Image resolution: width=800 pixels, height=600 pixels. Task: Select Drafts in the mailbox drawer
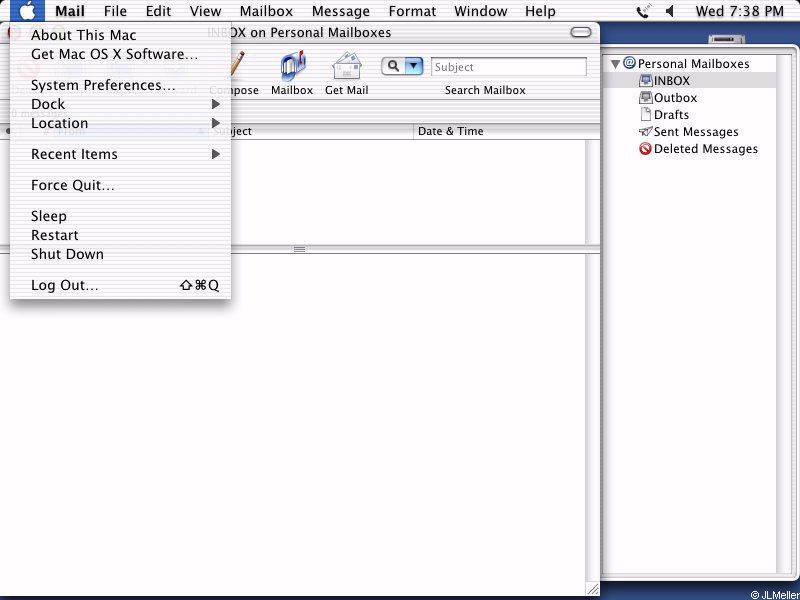point(671,114)
